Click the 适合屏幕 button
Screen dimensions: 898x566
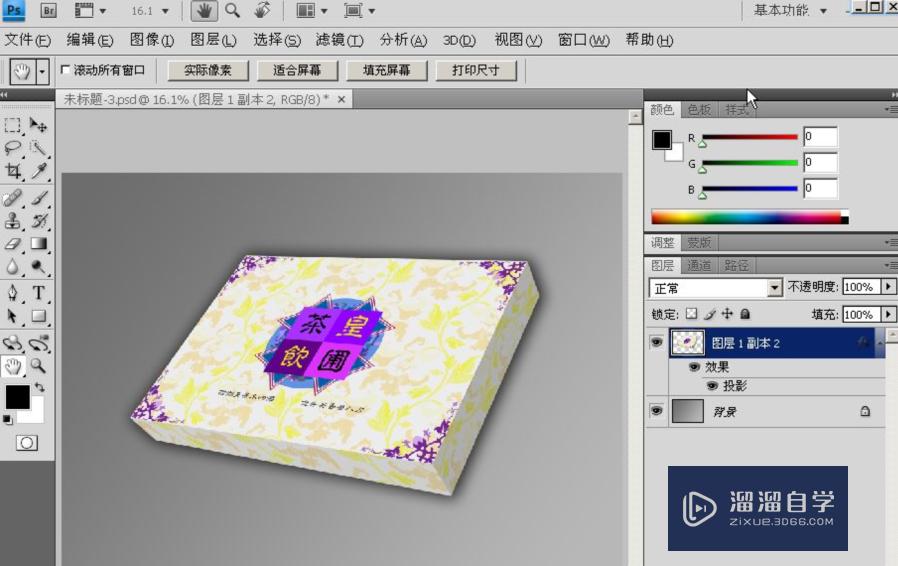click(296, 70)
